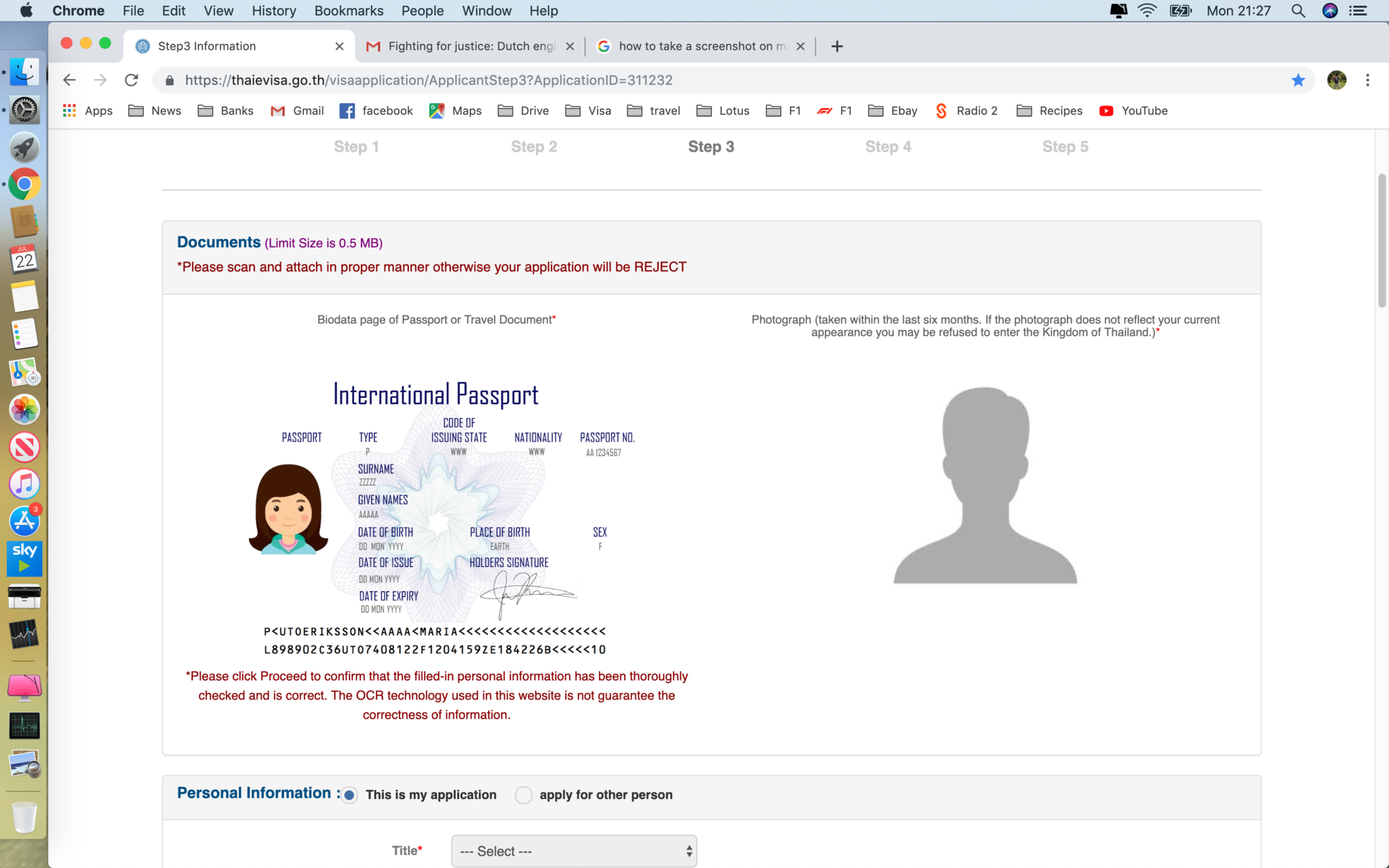Open iTunes music icon in Dock
The height and width of the screenshot is (868, 1389).
tap(24, 484)
